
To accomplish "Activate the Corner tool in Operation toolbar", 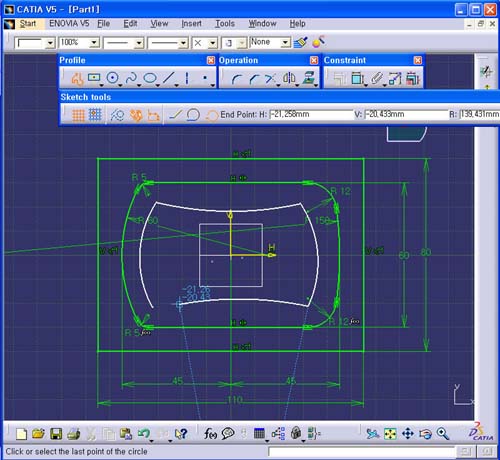I will click(x=236, y=79).
